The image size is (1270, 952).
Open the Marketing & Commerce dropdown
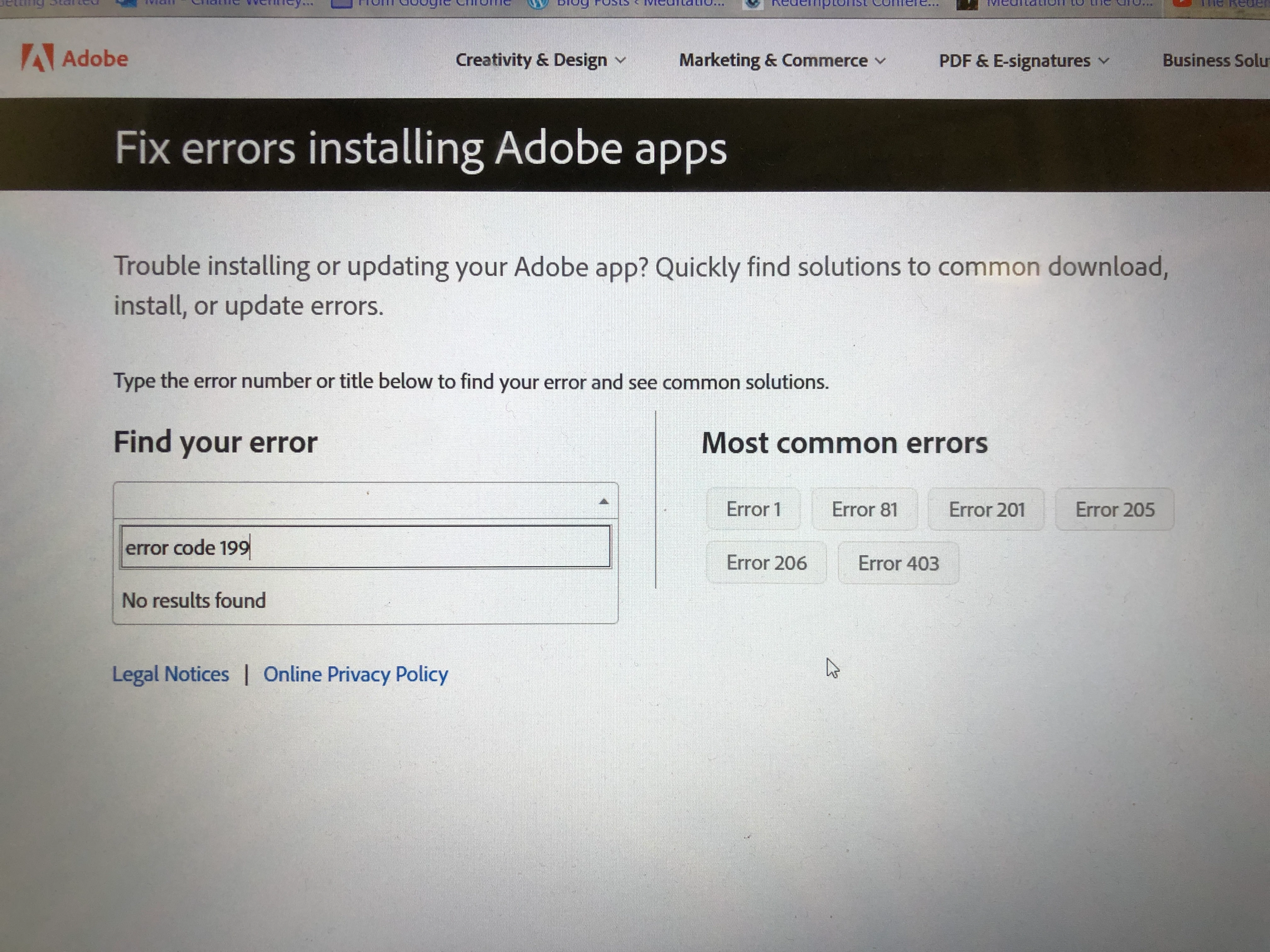coord(782,60)
